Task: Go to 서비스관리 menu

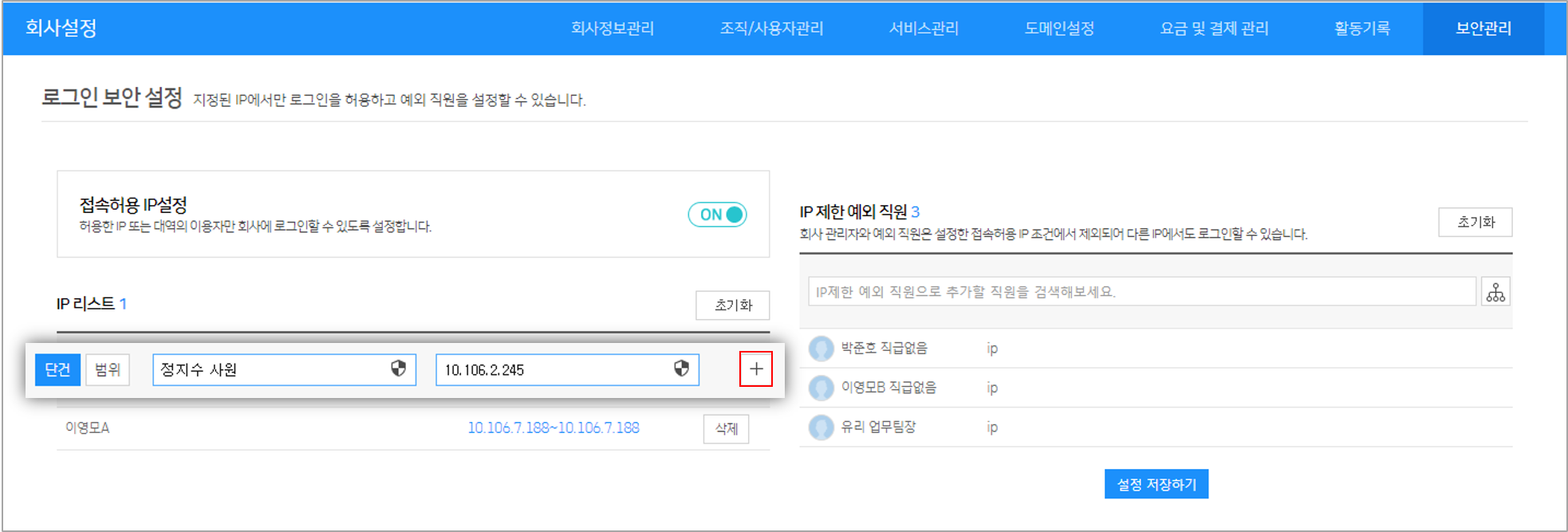Action: pos(924,29)
